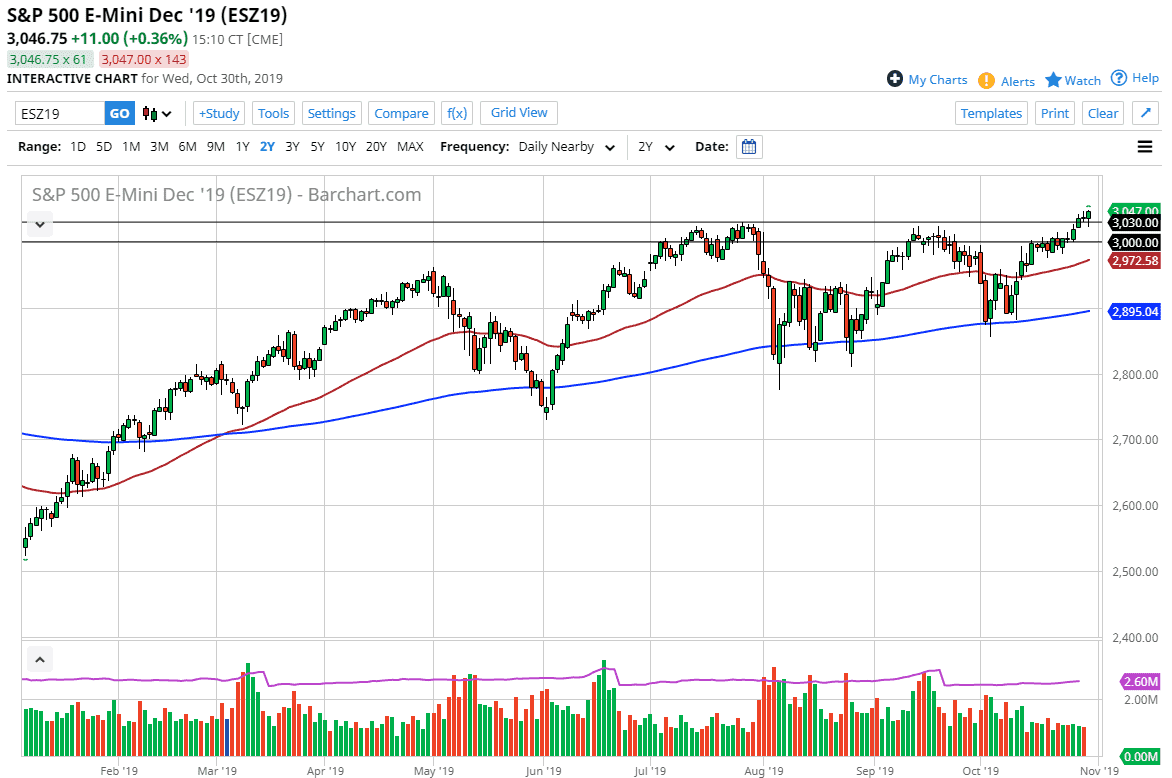This screenshot has width=1172, height=778.
Task: Click the Watch star icon
Action: click(1052, 79)
